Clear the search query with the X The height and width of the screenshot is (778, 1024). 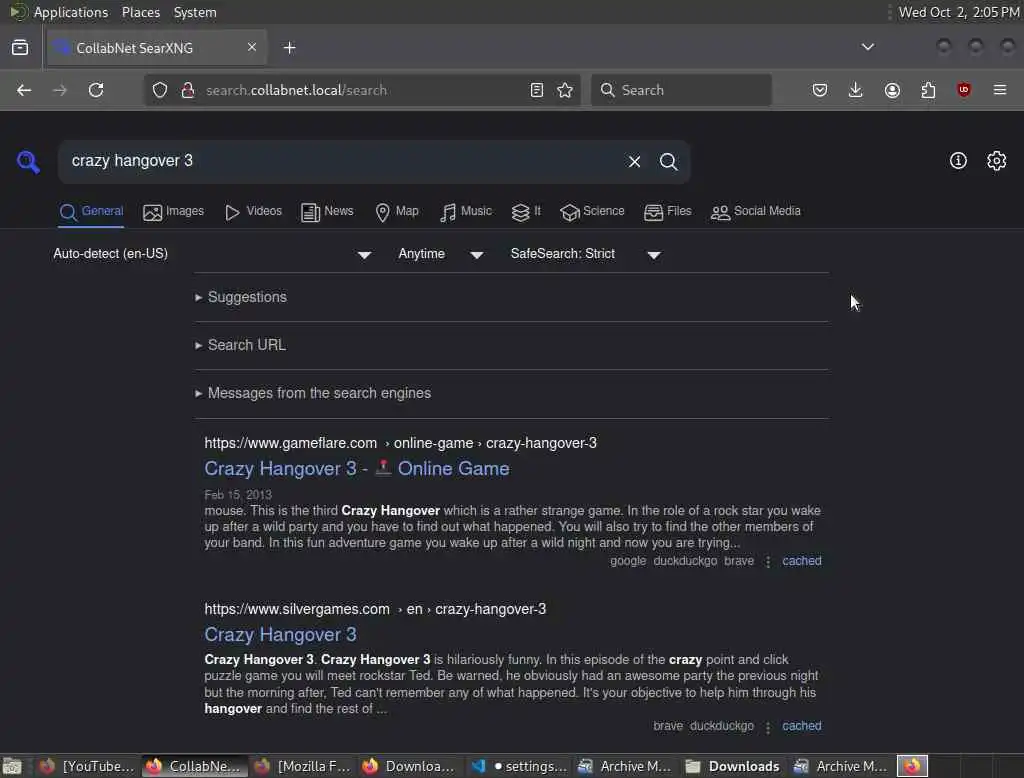point(634,161)
